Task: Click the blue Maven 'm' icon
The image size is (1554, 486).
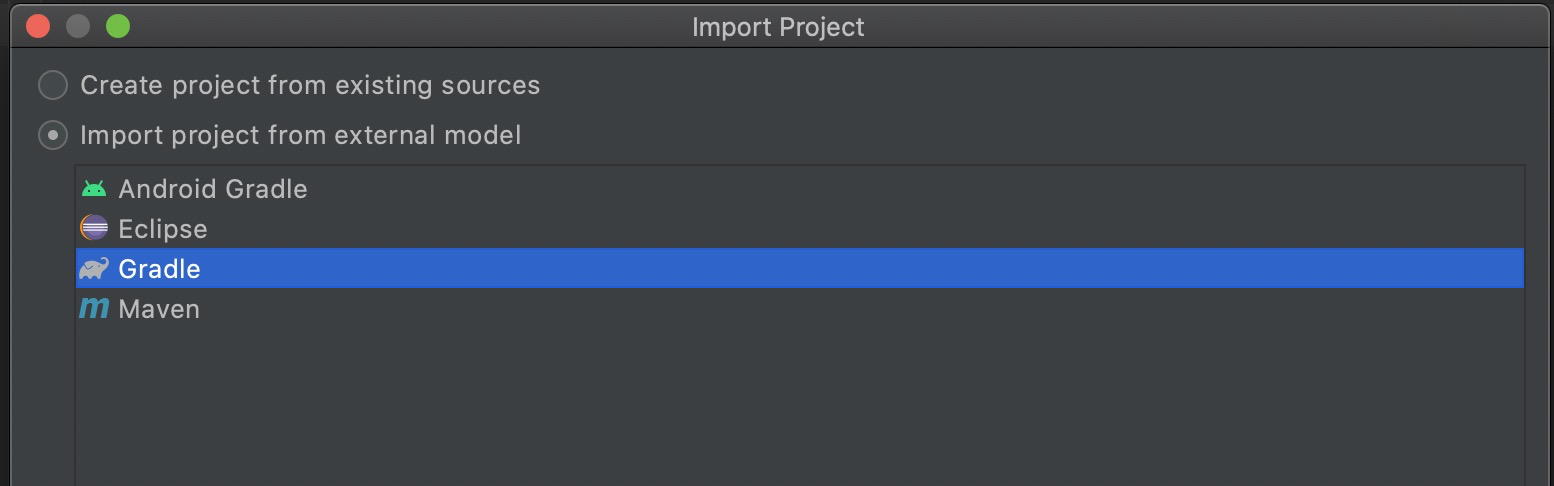Action: click(x=94, y=309)
